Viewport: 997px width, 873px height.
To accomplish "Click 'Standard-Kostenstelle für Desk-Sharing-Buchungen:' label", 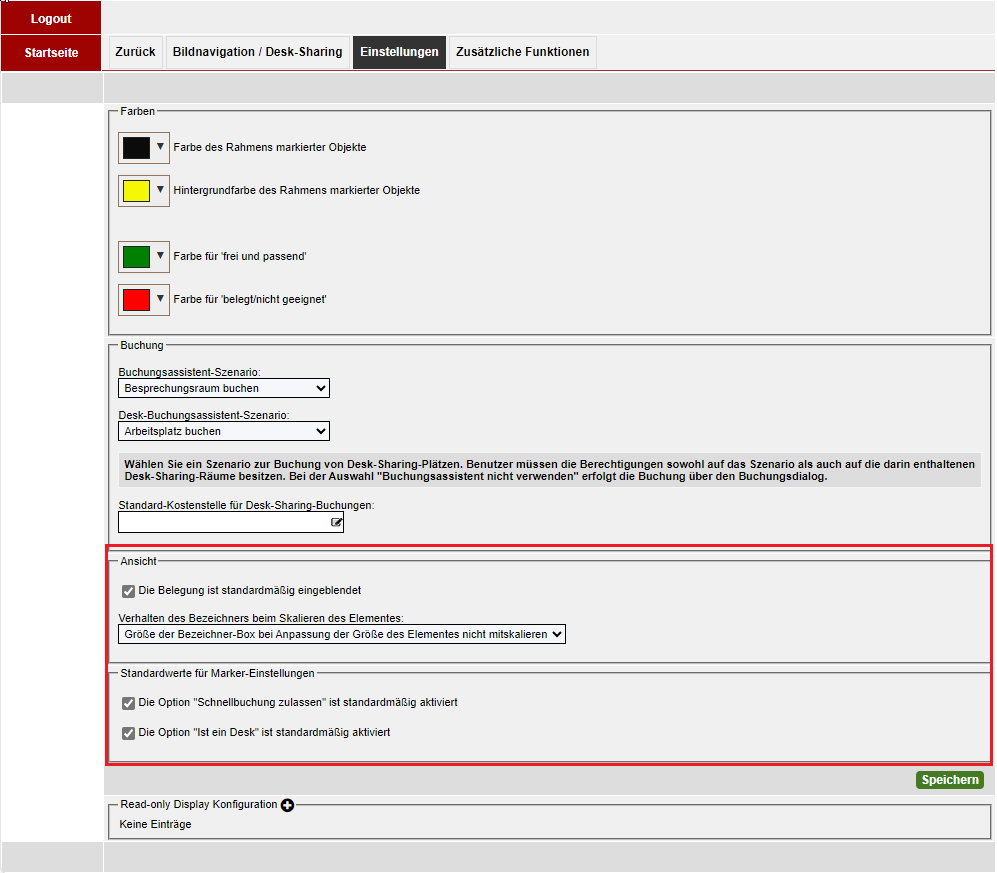I will pos(246,505).
